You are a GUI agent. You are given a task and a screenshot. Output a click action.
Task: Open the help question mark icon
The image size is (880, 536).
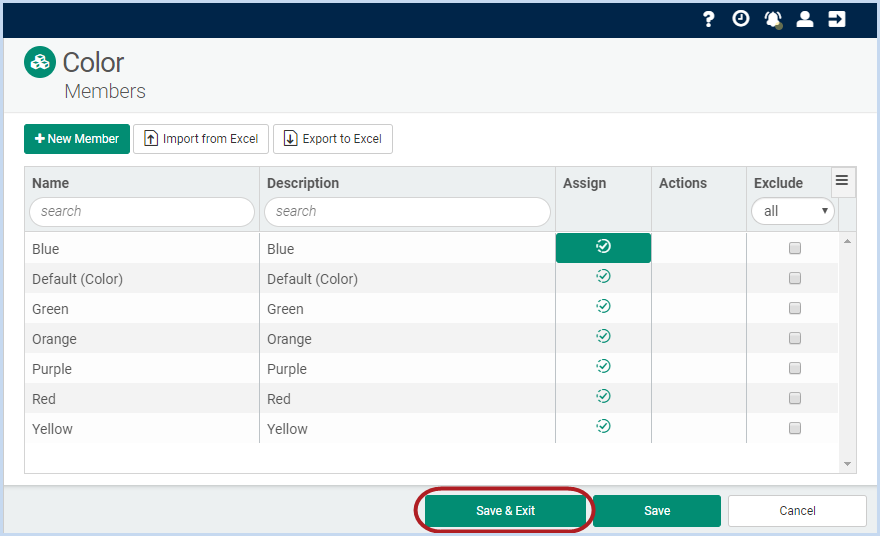[709, 20]
